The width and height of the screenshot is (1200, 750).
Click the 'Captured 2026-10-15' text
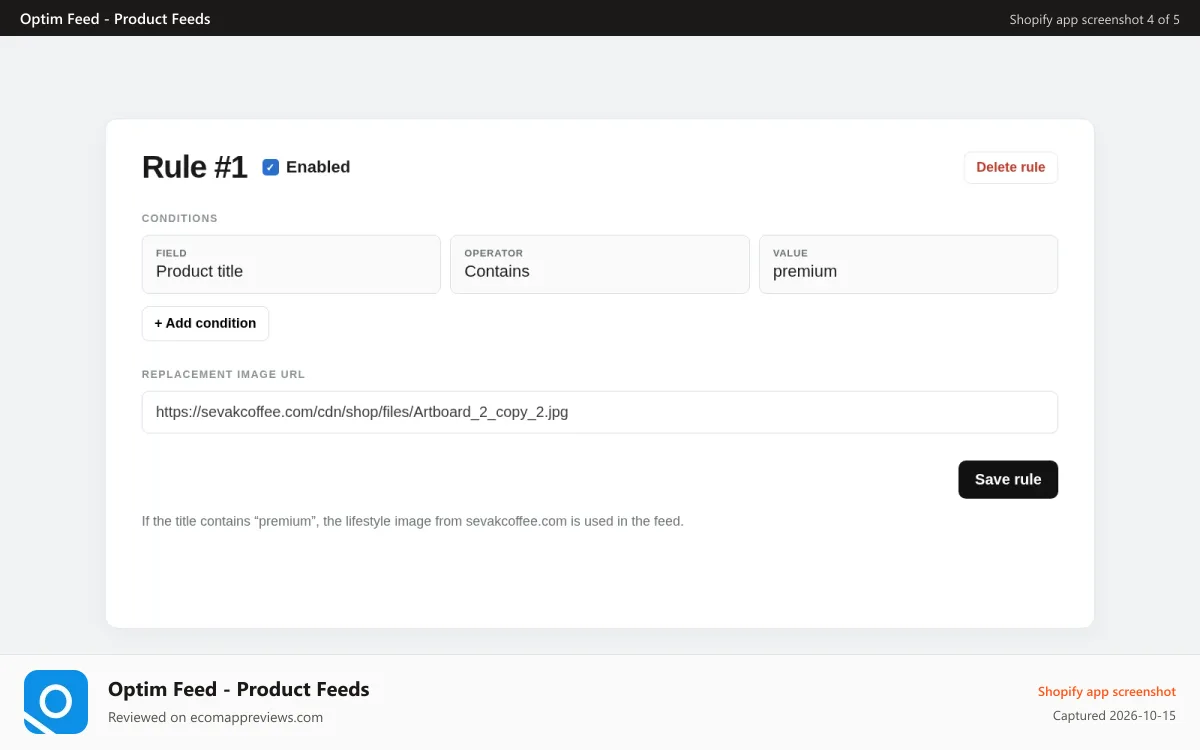coord(1114,716)
